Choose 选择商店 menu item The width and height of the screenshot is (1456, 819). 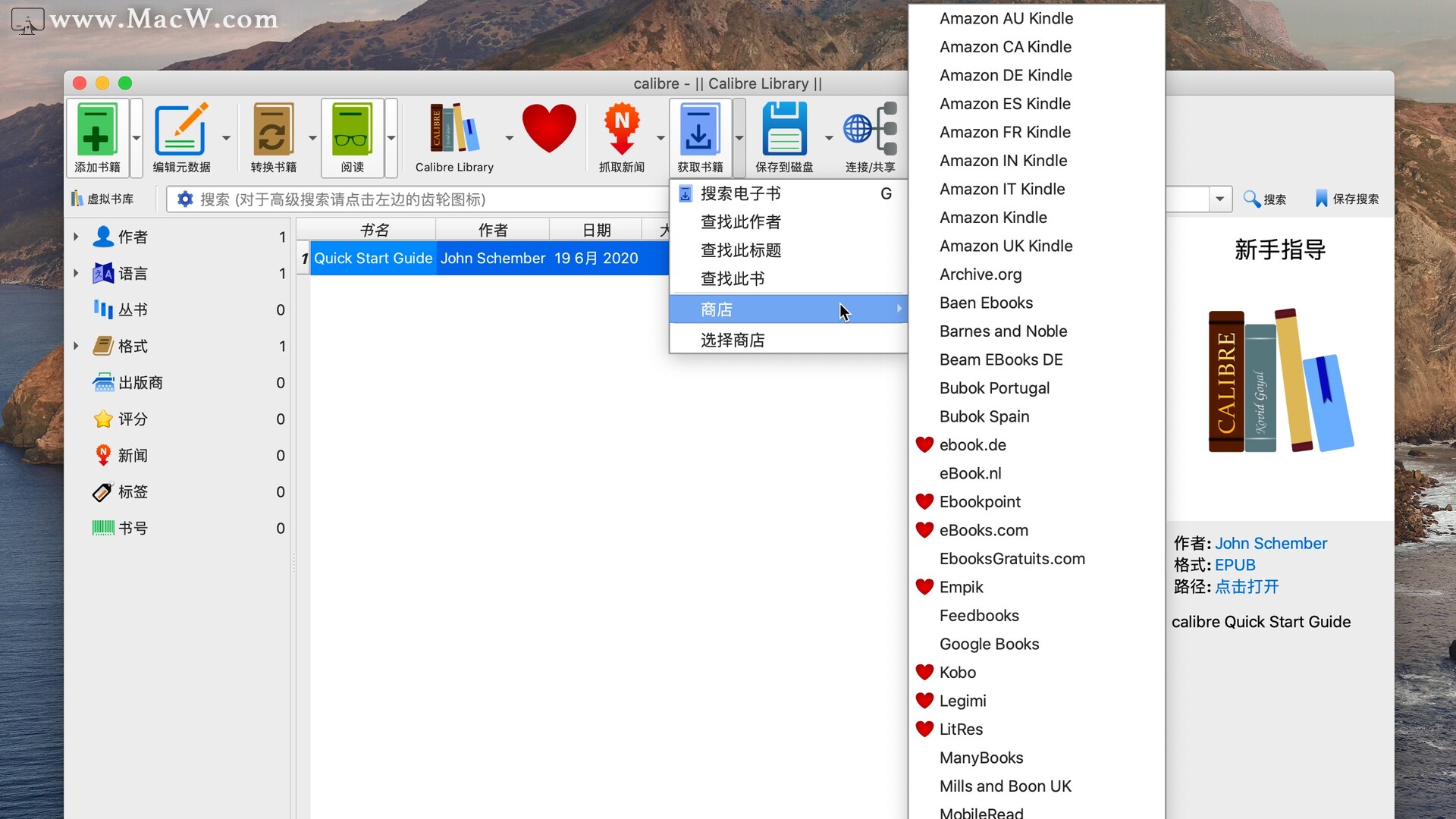coord(789,340)
